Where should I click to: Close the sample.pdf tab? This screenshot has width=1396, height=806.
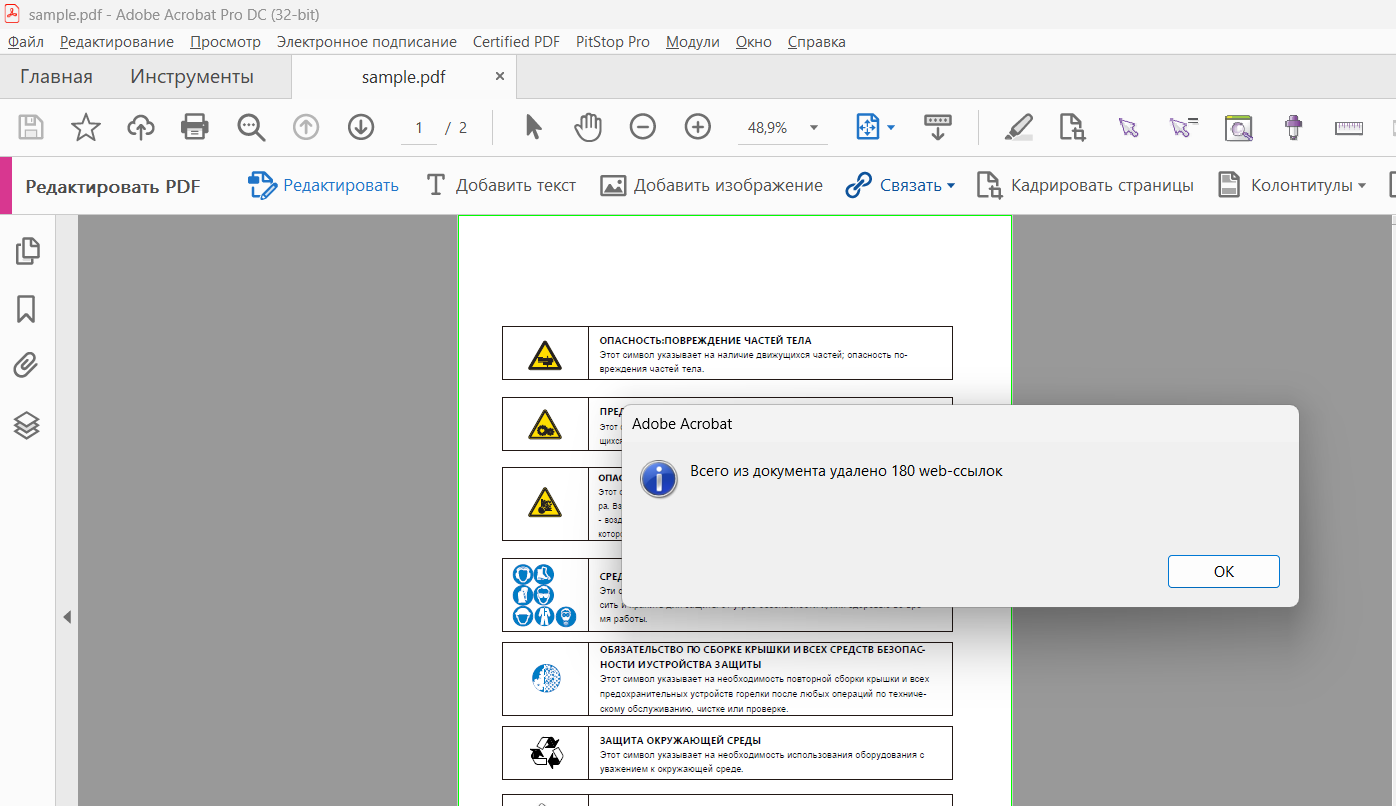tap(500, 76)
